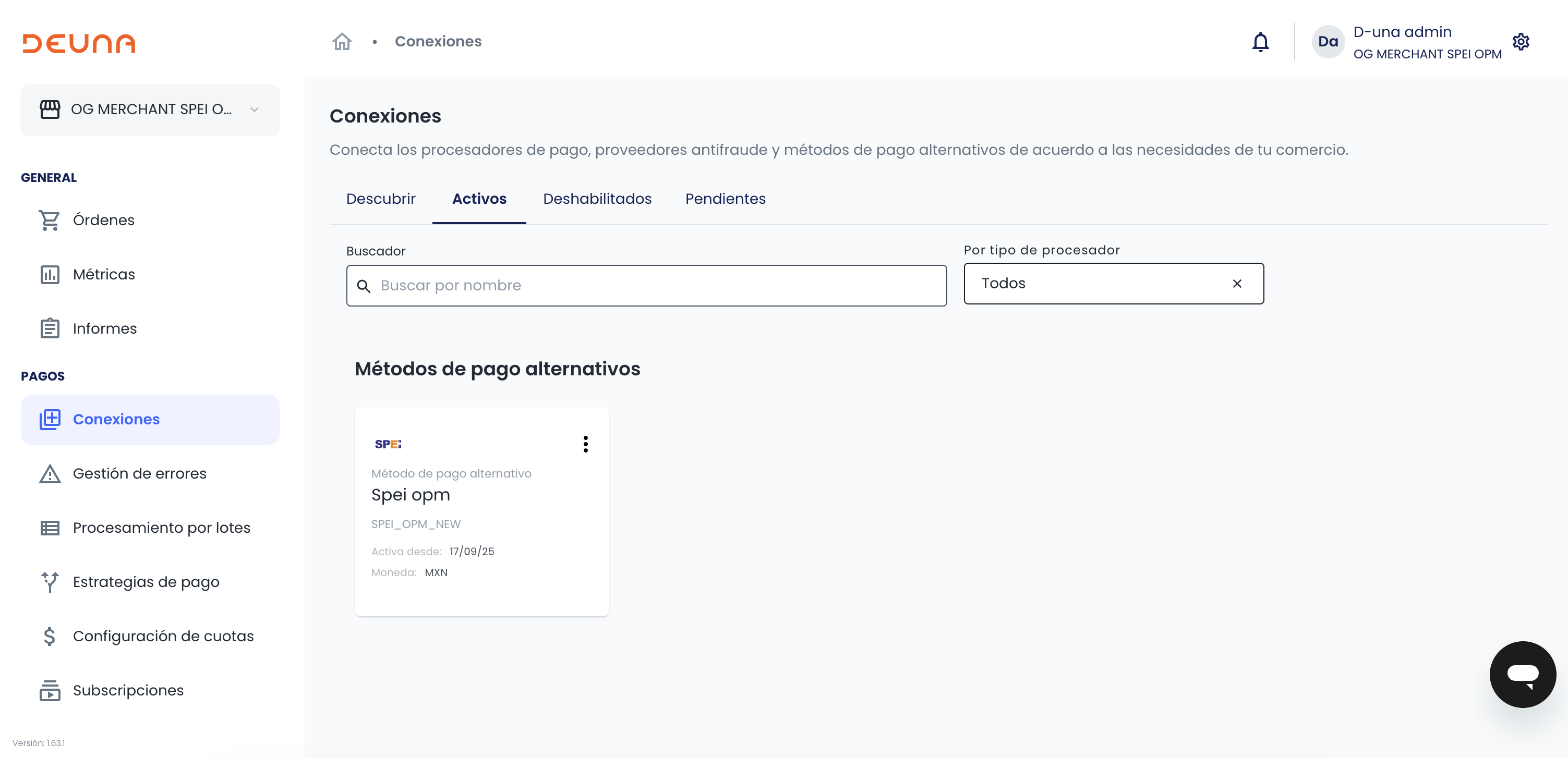Expand the OG MERCHANT SPEI merchant selector
1568x758 pixels.
point(150,109)
